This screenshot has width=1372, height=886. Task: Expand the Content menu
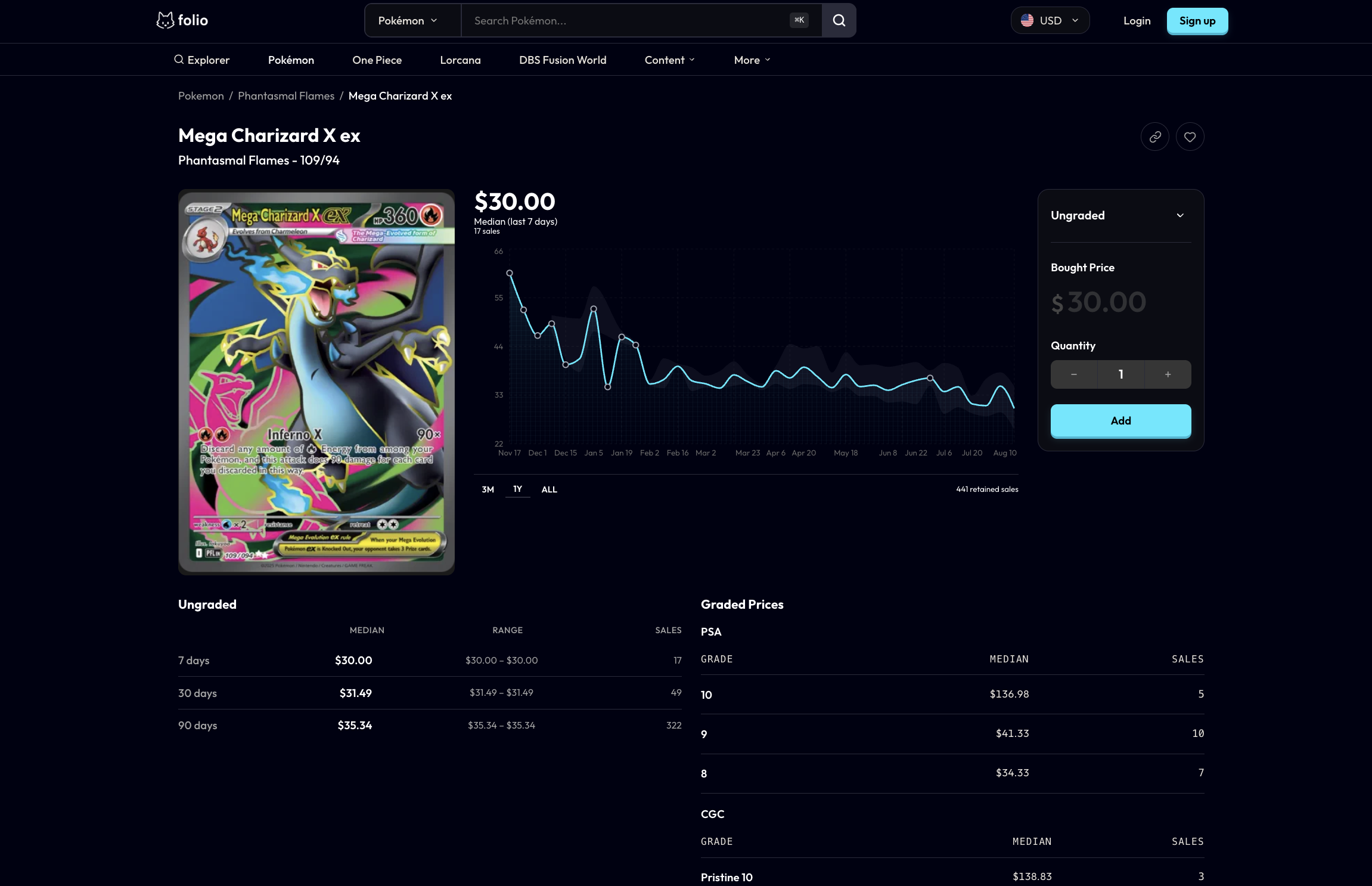669,60
